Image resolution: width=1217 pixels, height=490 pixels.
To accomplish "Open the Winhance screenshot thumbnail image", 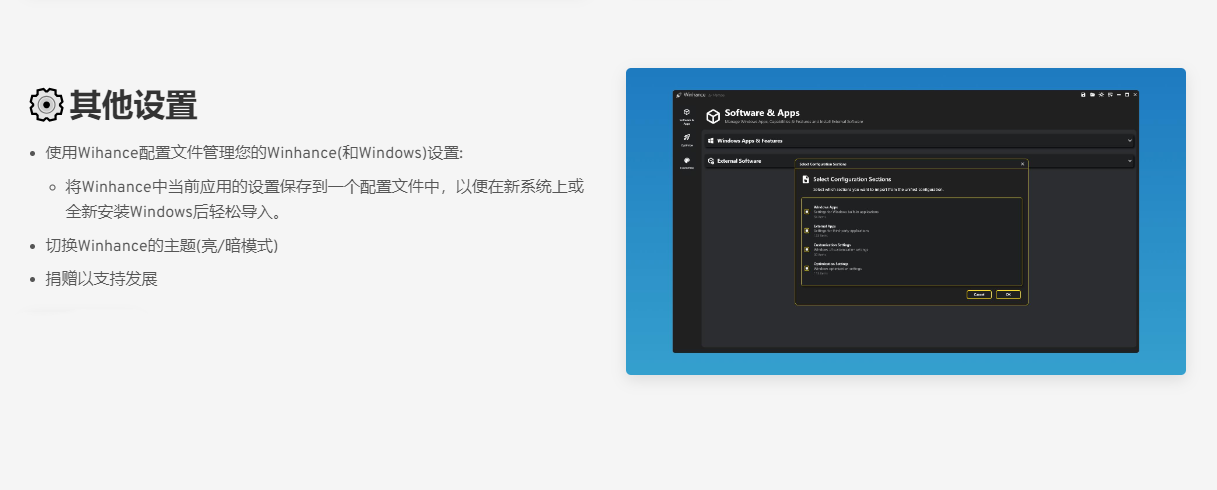I will pos(906,221).
